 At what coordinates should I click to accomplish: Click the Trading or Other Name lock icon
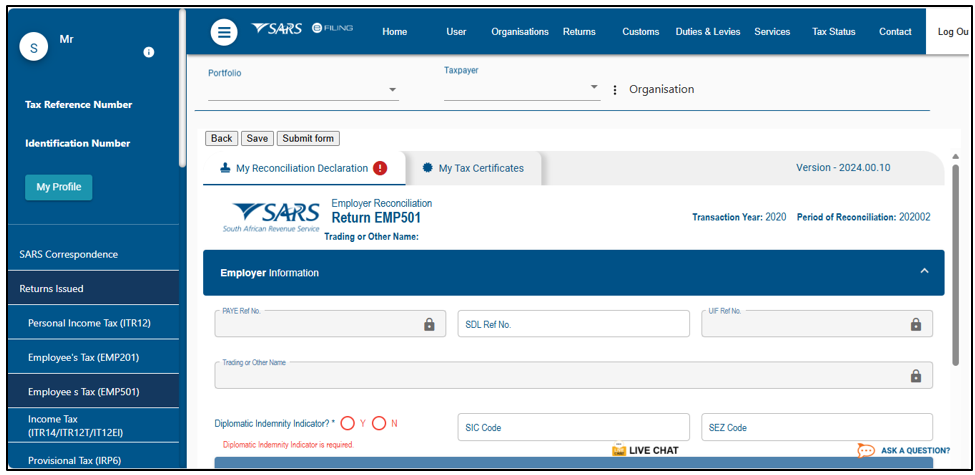pos(916,376)
